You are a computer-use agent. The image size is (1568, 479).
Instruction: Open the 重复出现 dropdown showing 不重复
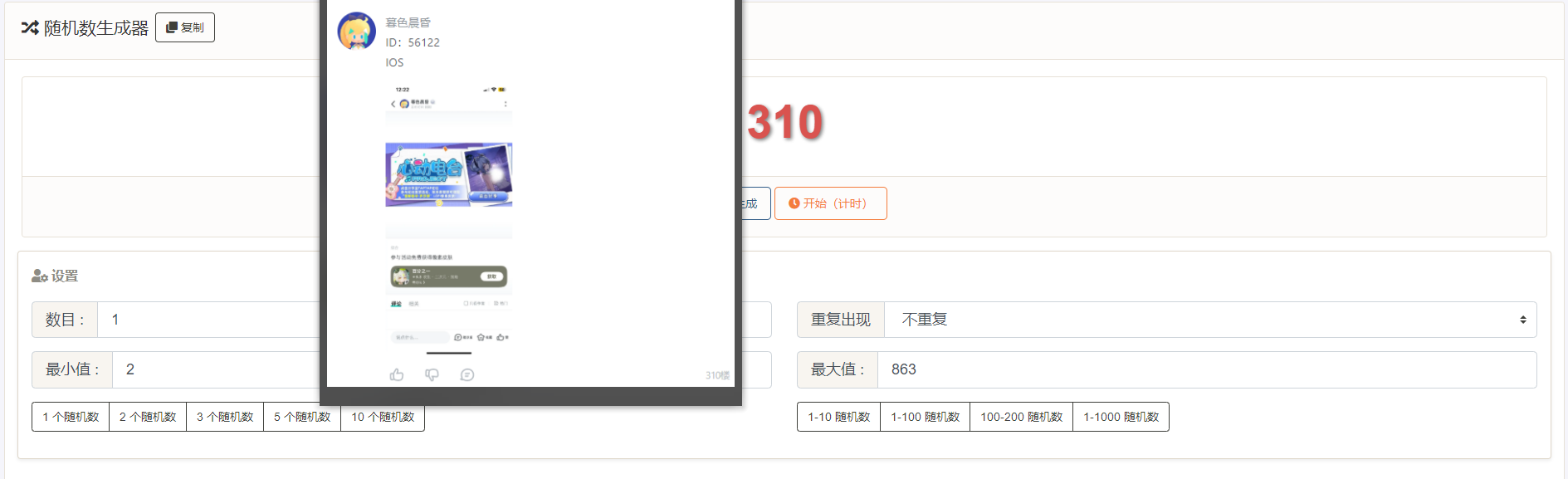coord(1210,320)
